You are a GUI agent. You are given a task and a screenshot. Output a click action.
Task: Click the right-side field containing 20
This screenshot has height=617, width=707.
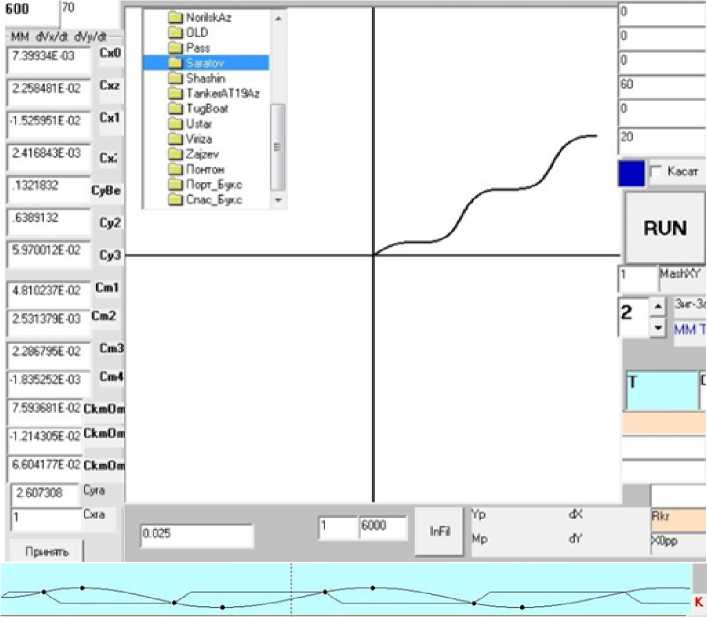point(662,140)
